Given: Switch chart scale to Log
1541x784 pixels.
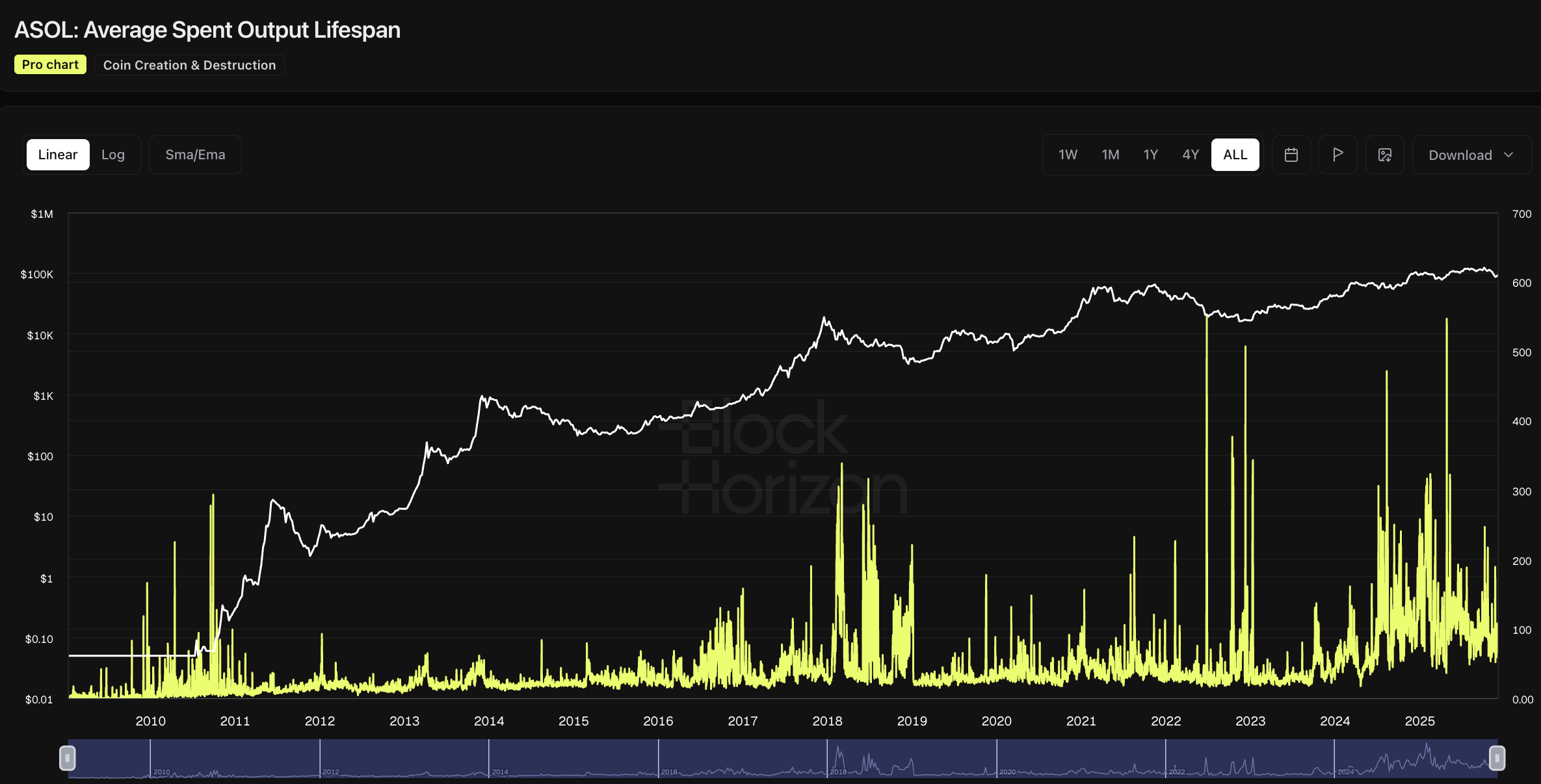Looking at the screenshot, I should (x=113, y=155).
